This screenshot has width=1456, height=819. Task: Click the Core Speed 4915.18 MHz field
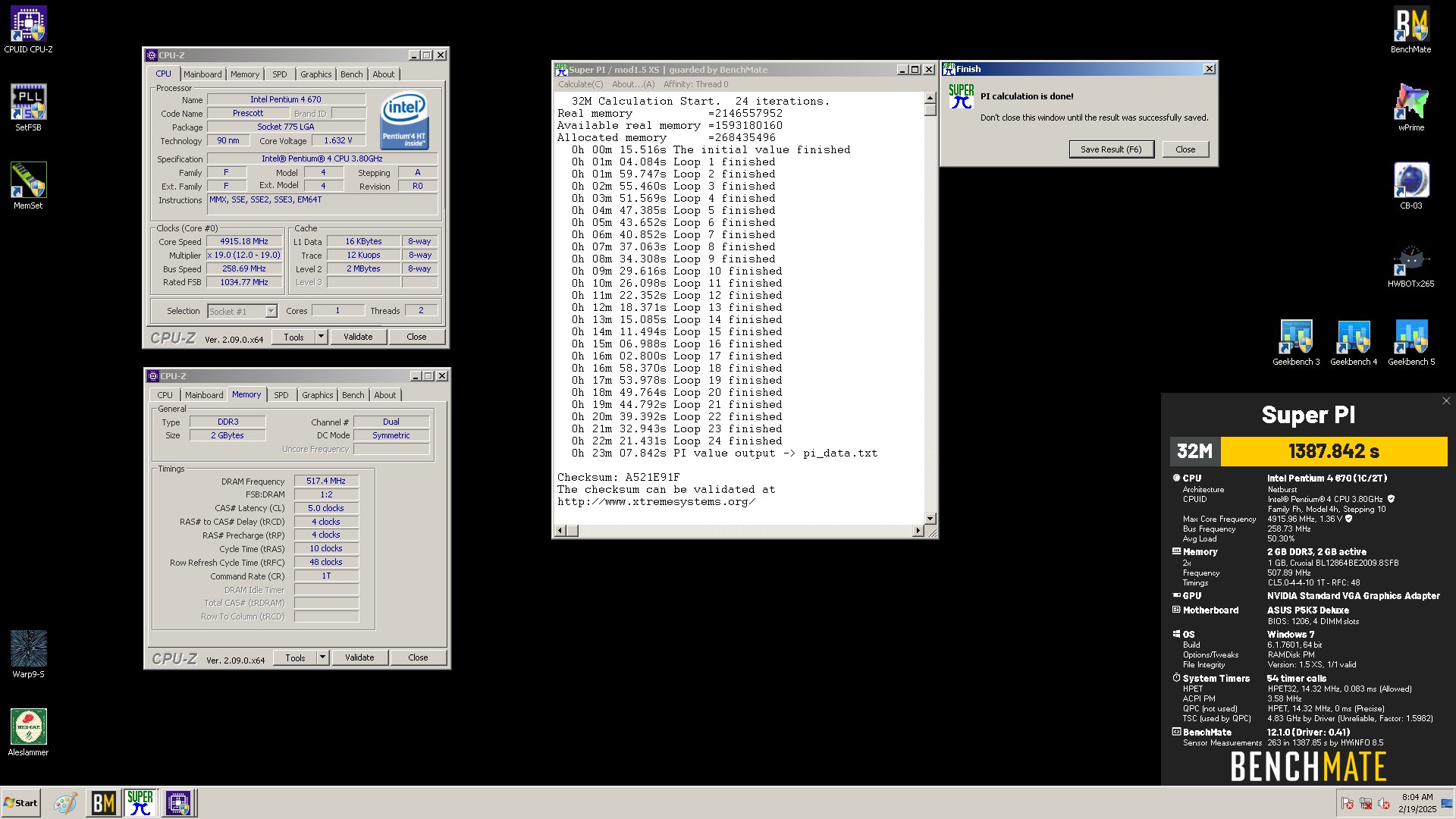[x=244, y=241]
